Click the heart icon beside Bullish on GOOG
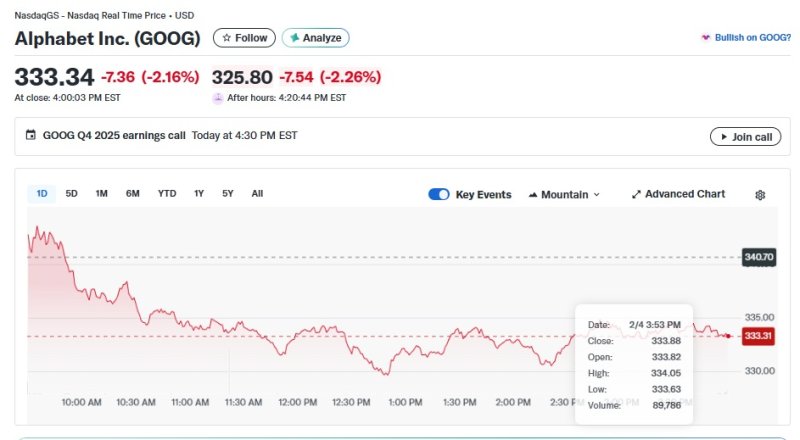 point(705,38)
